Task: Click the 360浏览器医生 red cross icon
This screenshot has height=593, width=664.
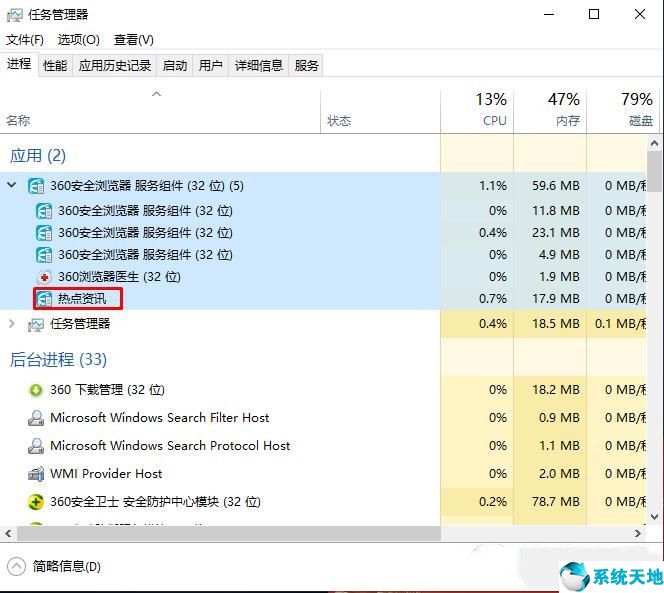Action: pyautogui.click(x=44, y=277)
